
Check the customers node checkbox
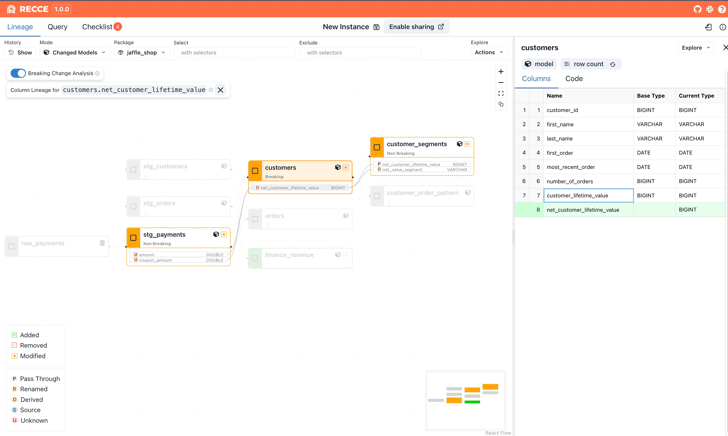click(x=255, y=171)
